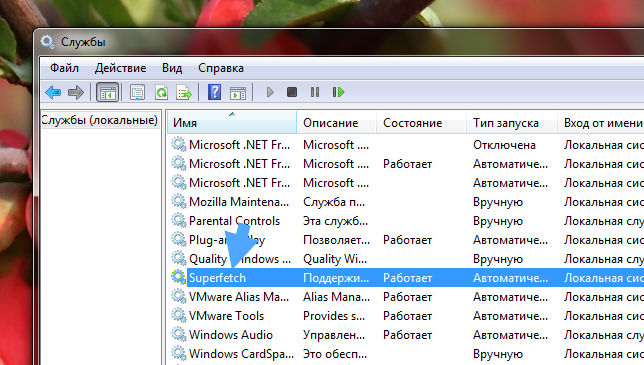This screenshot has width=644, height=365.
Task: Select the VMware Alias Ma... service
Action: coord(239,297)
